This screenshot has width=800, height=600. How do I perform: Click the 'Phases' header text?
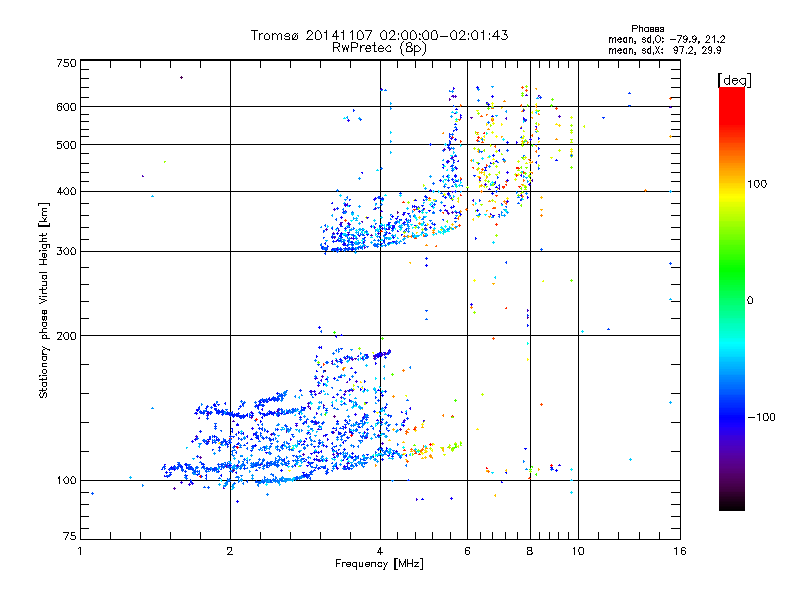click(647, 29)
